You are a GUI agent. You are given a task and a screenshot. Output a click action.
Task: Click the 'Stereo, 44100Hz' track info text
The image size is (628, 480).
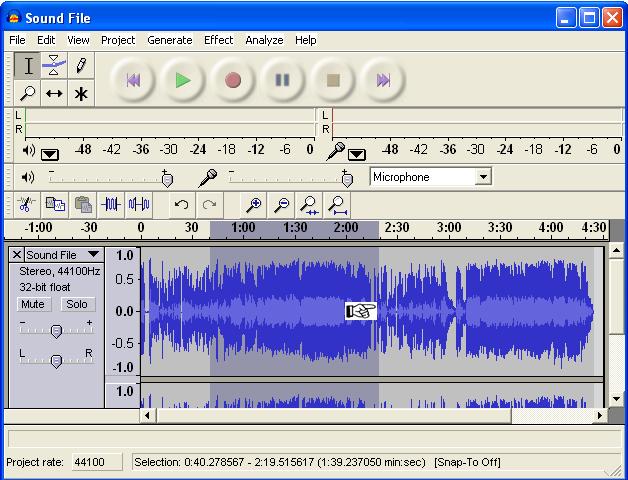coord(60,271)
